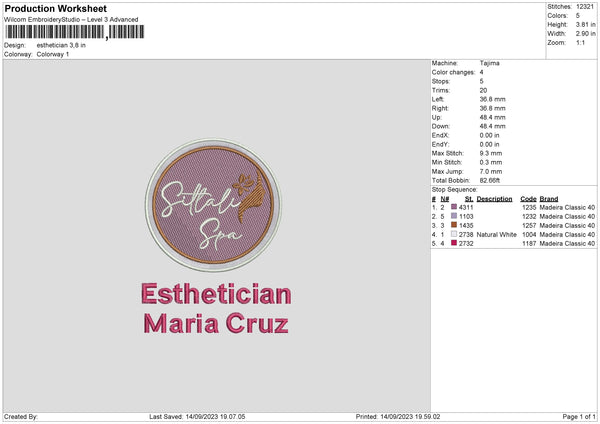
Task: Click the Max Stitch value 9.3 mm
Action: pyautogui.click(x=491, y=153)
